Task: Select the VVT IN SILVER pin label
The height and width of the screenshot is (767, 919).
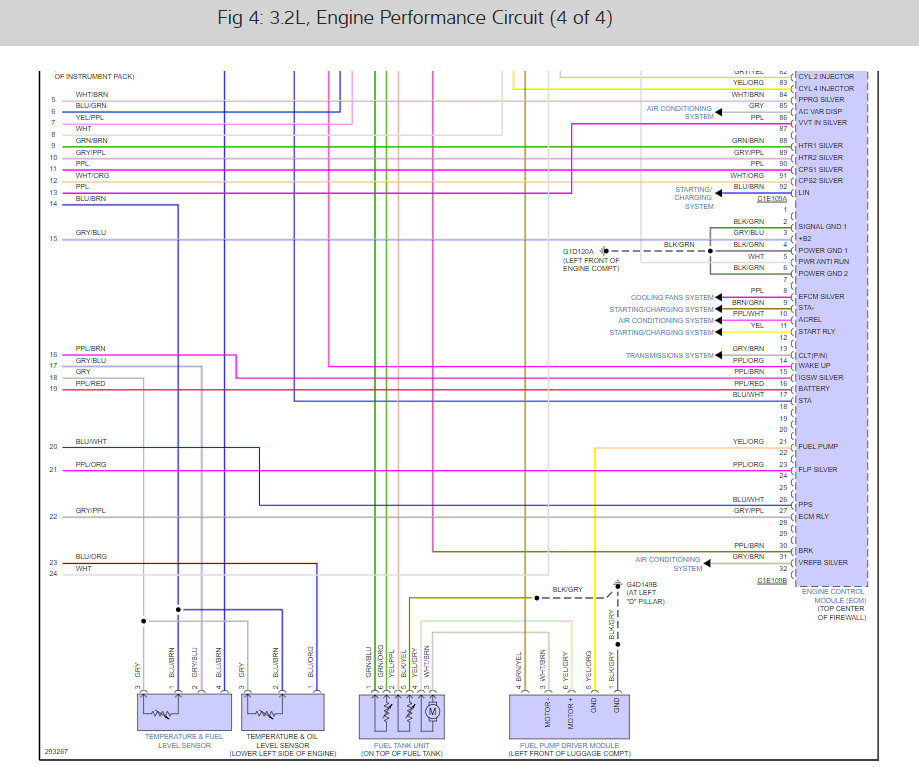Action: tap(822, 122)
